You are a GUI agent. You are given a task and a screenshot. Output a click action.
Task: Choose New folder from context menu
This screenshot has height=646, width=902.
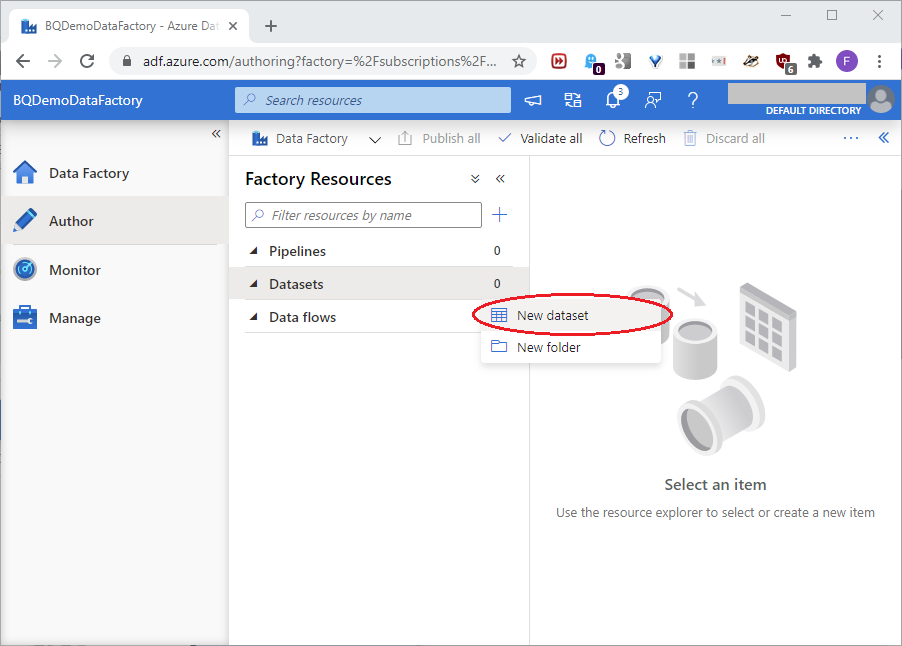(548, 347)
